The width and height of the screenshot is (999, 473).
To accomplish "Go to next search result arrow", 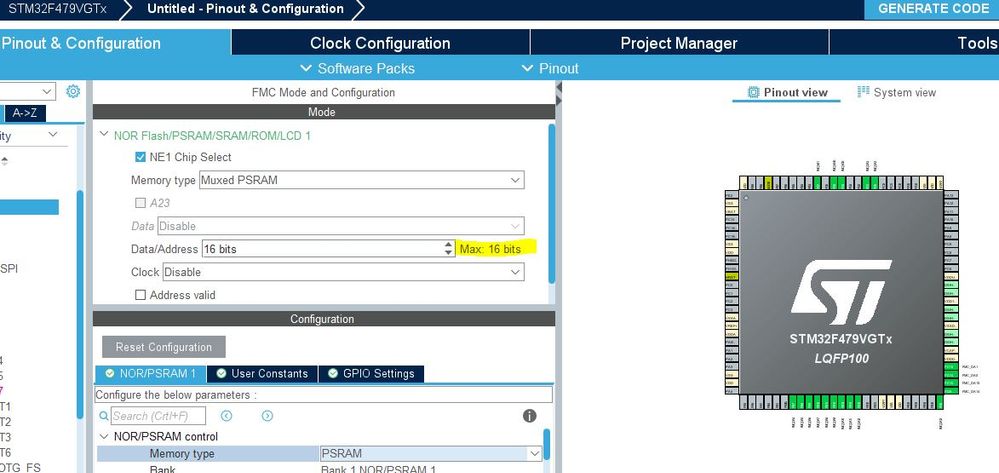I will point(267,416).
